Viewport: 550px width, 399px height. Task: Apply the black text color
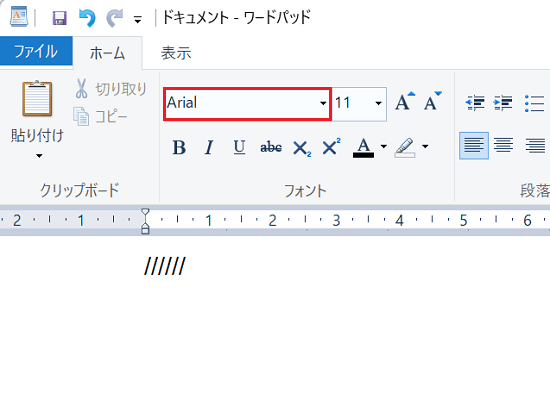pyautogui.click(x=363, y=147)
